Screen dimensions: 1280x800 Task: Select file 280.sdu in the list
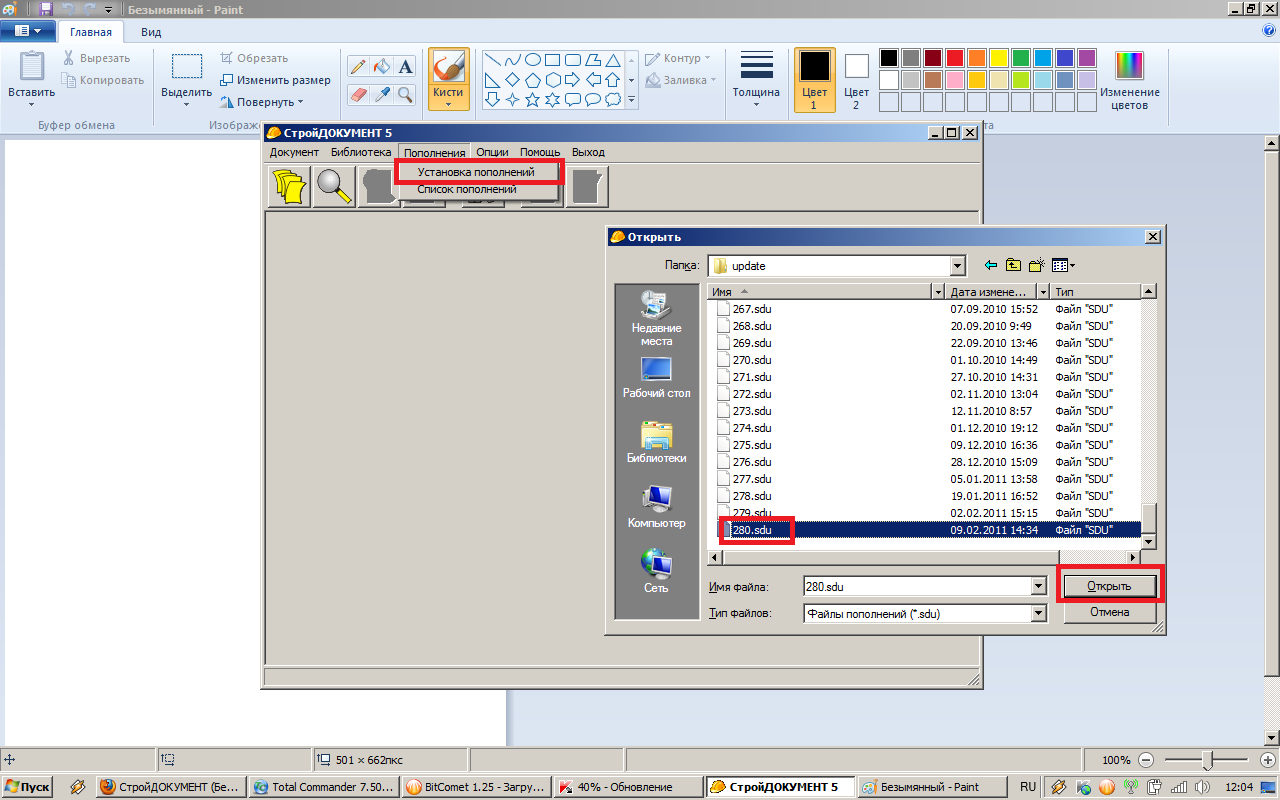[x=751, y=530]
